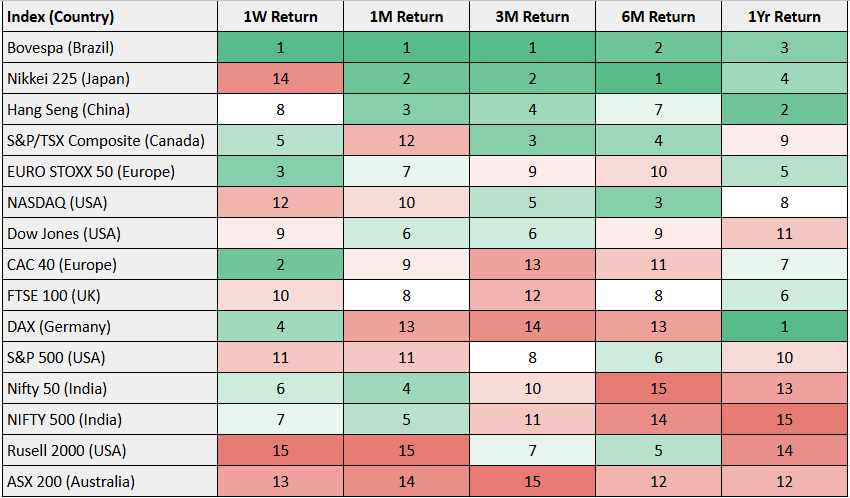Click the 3M Return header cell
850x498 pixels.
tap(532, 17)
